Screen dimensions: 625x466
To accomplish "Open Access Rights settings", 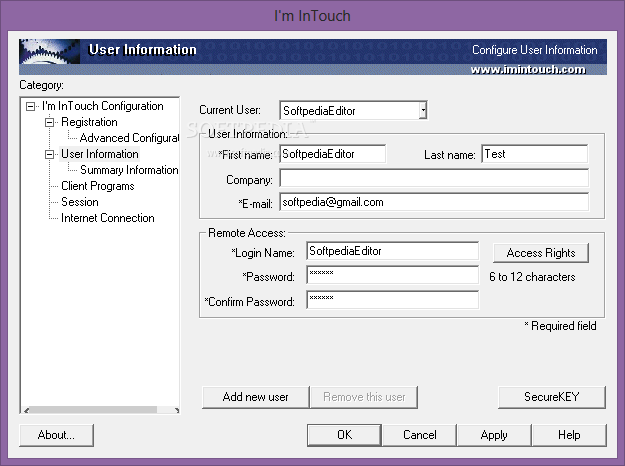I will [541, 253].
